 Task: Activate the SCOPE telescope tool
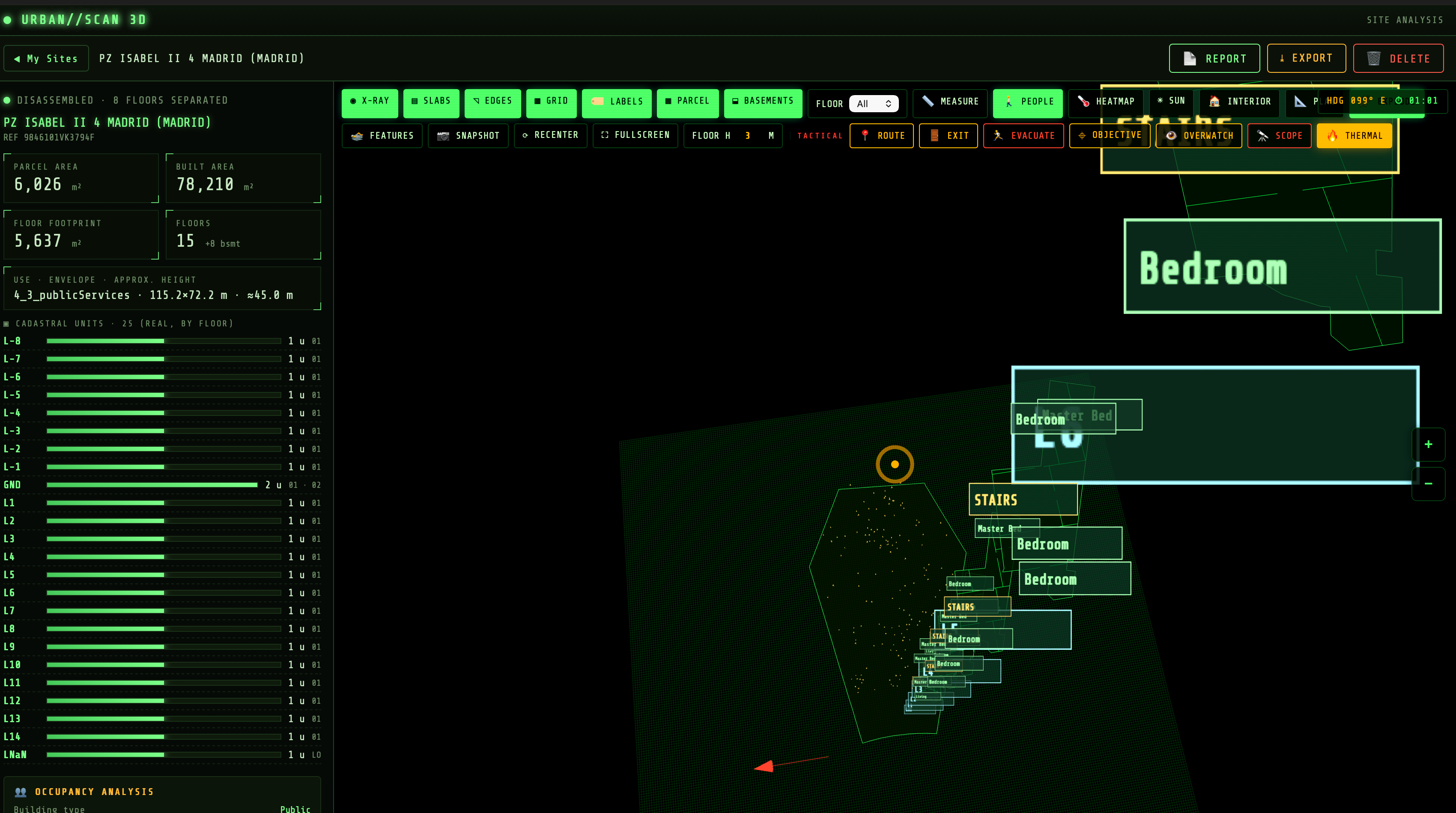point(1280,136)
